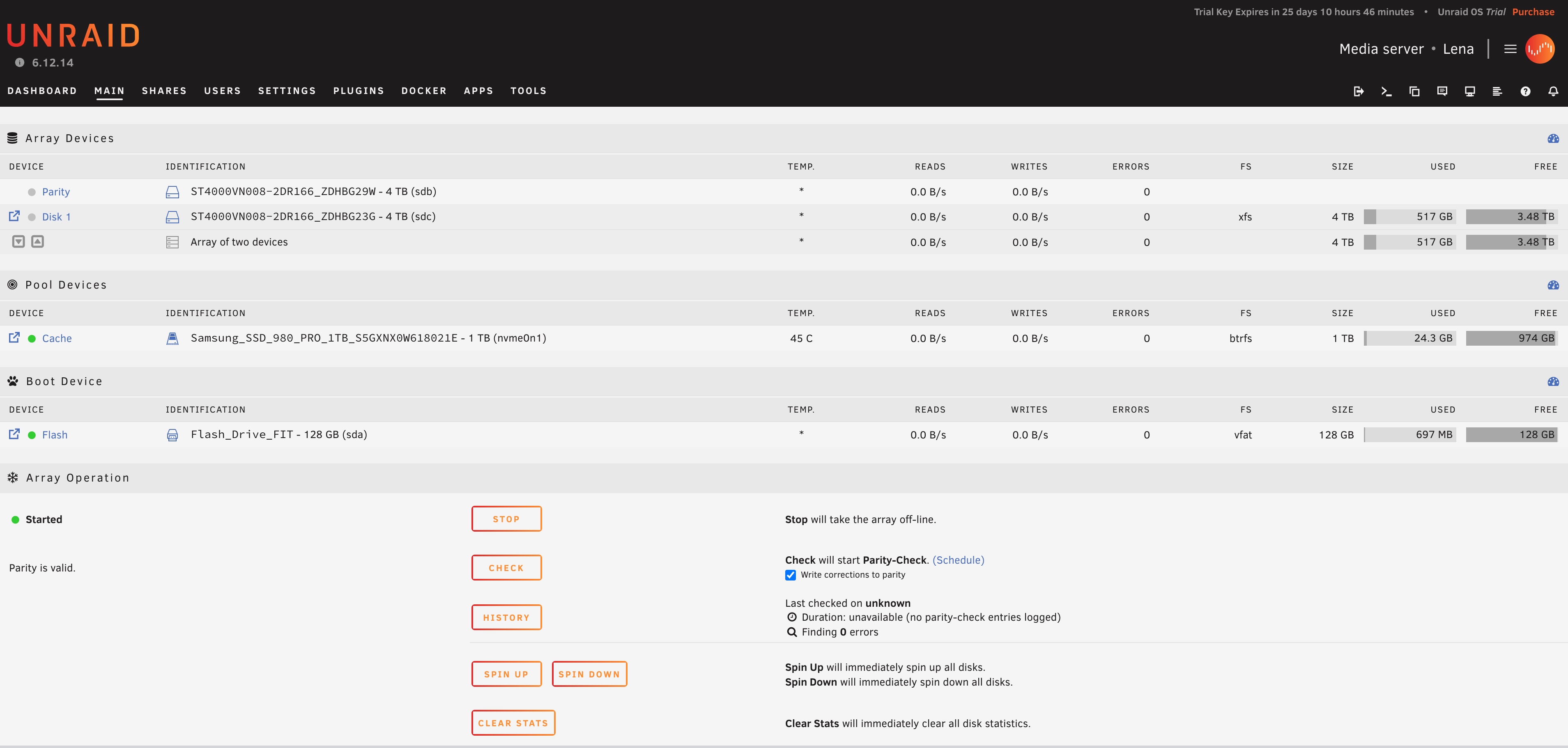Toggle the Help question mark icon
This screenshot has height=748, width=1568.
pyautogui.click(x=1525, y=91)
